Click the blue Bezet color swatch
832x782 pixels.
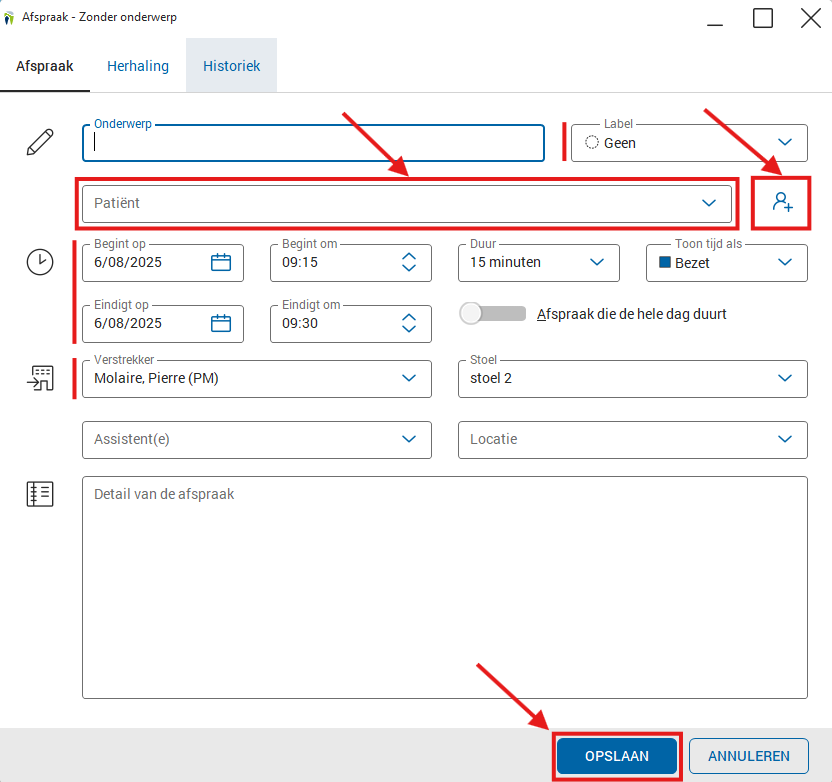pyautogui.click(x=665, y=263)
